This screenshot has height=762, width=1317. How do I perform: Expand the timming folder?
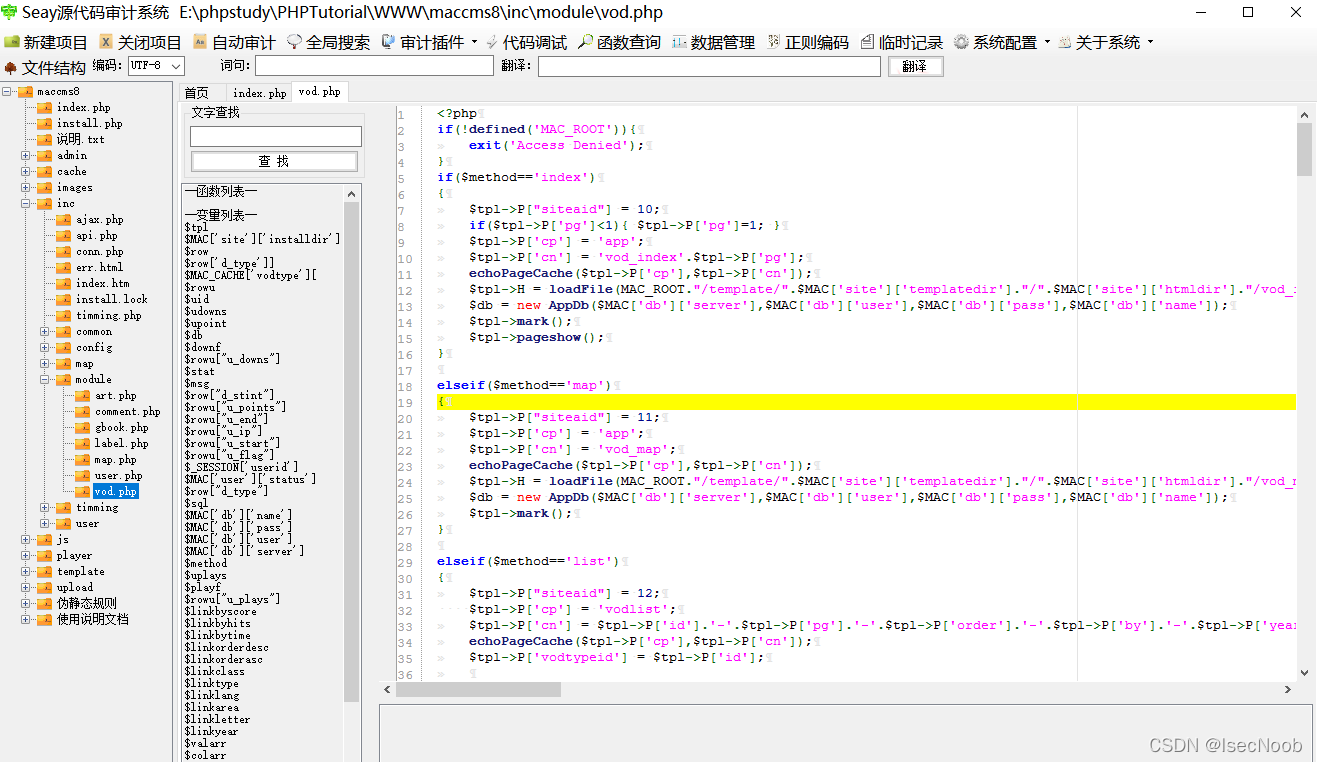tap(45, 507)
